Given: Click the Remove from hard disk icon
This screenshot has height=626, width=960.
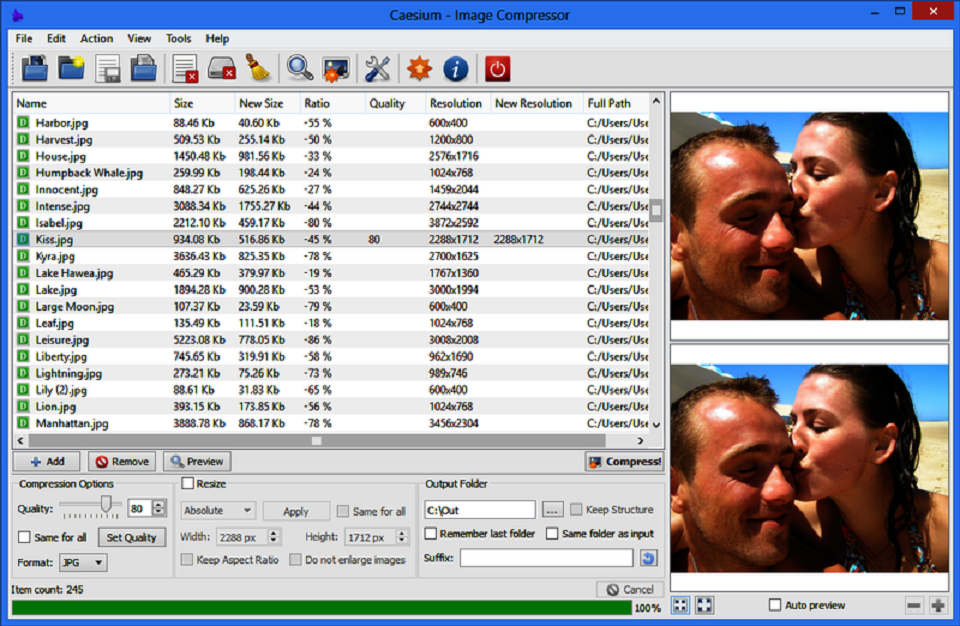Looking at the screenshot, I should click(222, 69).
